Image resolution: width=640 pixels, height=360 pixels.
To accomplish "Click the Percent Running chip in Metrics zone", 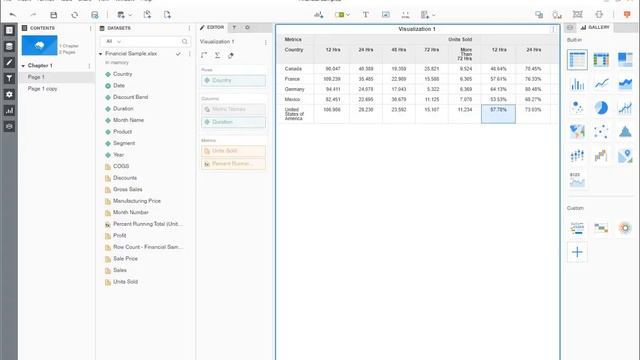I will pos(233,164).
